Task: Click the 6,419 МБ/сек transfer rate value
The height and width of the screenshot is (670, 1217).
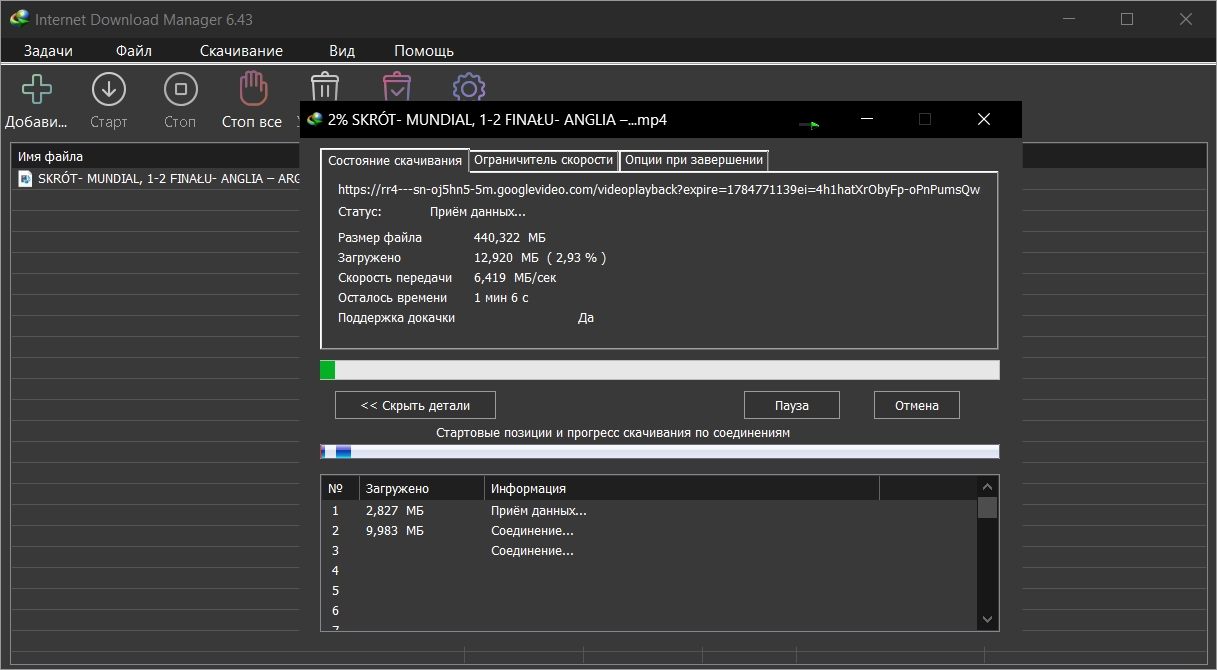Action: (x=515, y=278)
